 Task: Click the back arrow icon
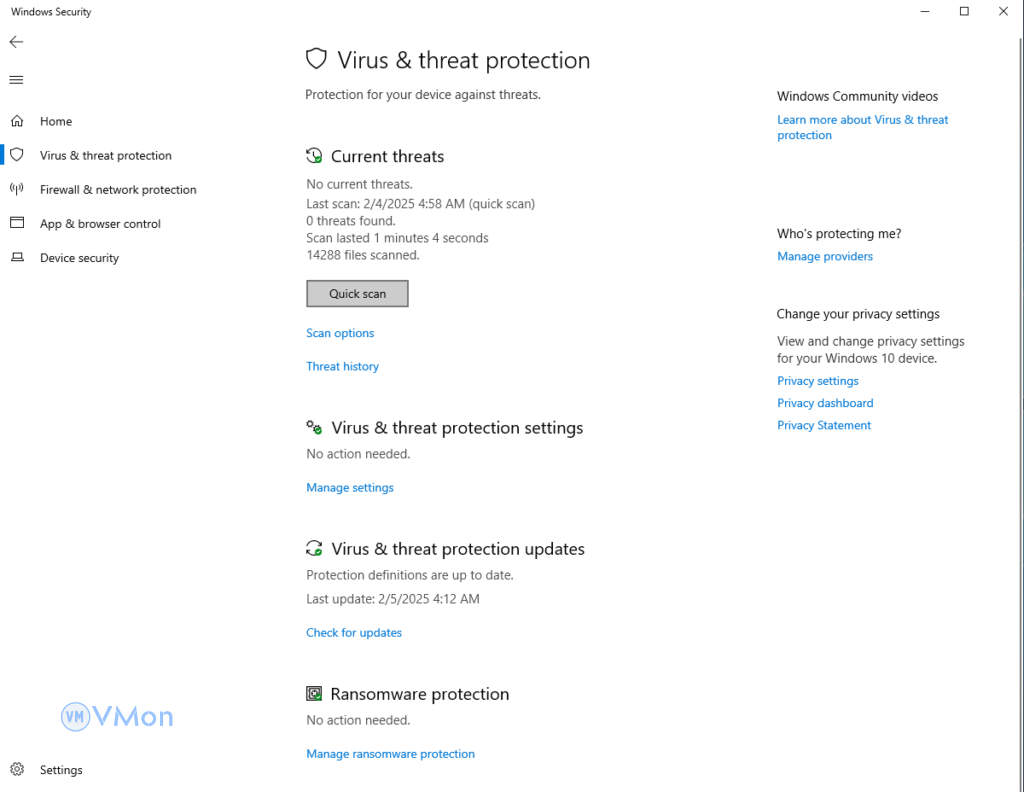(x=16, y=42)
